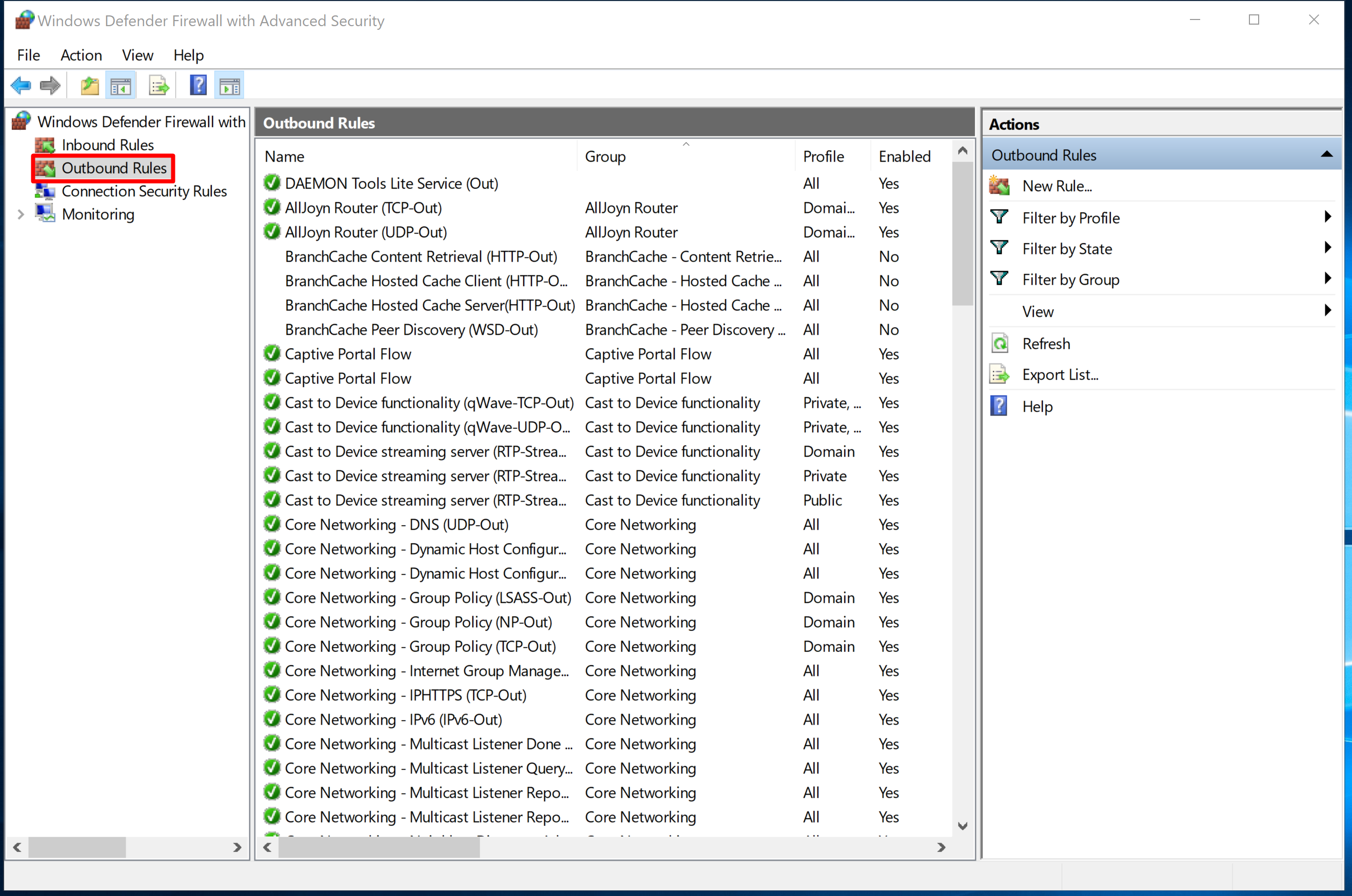Click Export List... in Actions pane
Viewport: 1352px width, 896px height.
(1060, 375)
